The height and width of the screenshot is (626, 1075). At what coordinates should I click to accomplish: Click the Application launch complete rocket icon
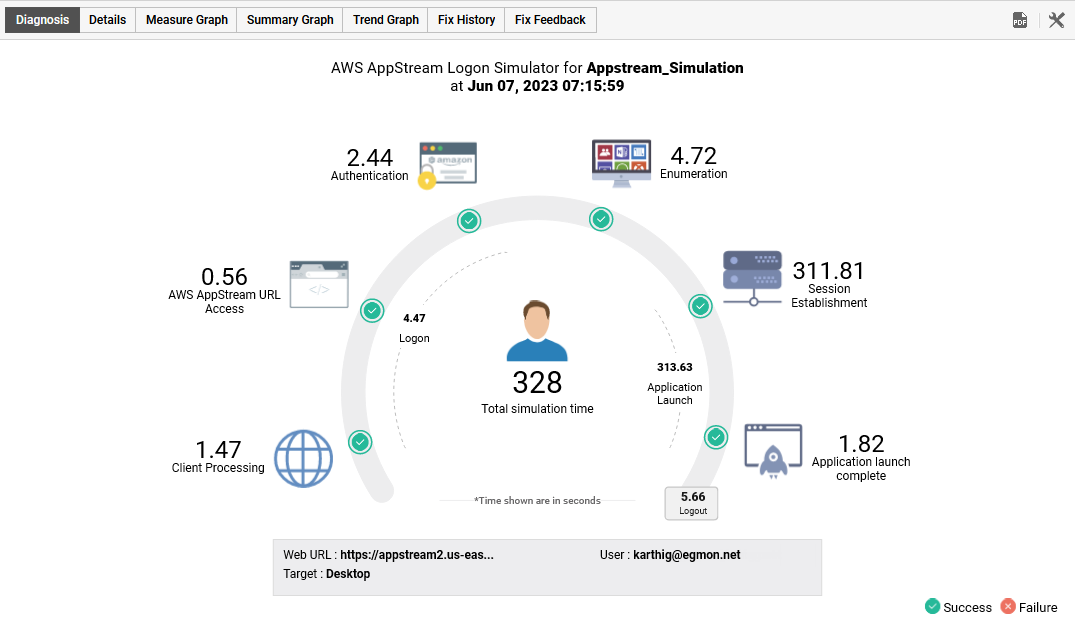coord(773,451)
